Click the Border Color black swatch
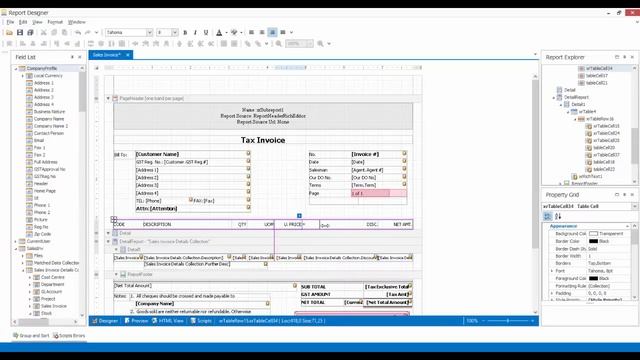 pyautogui.click(x=593, y=241)
